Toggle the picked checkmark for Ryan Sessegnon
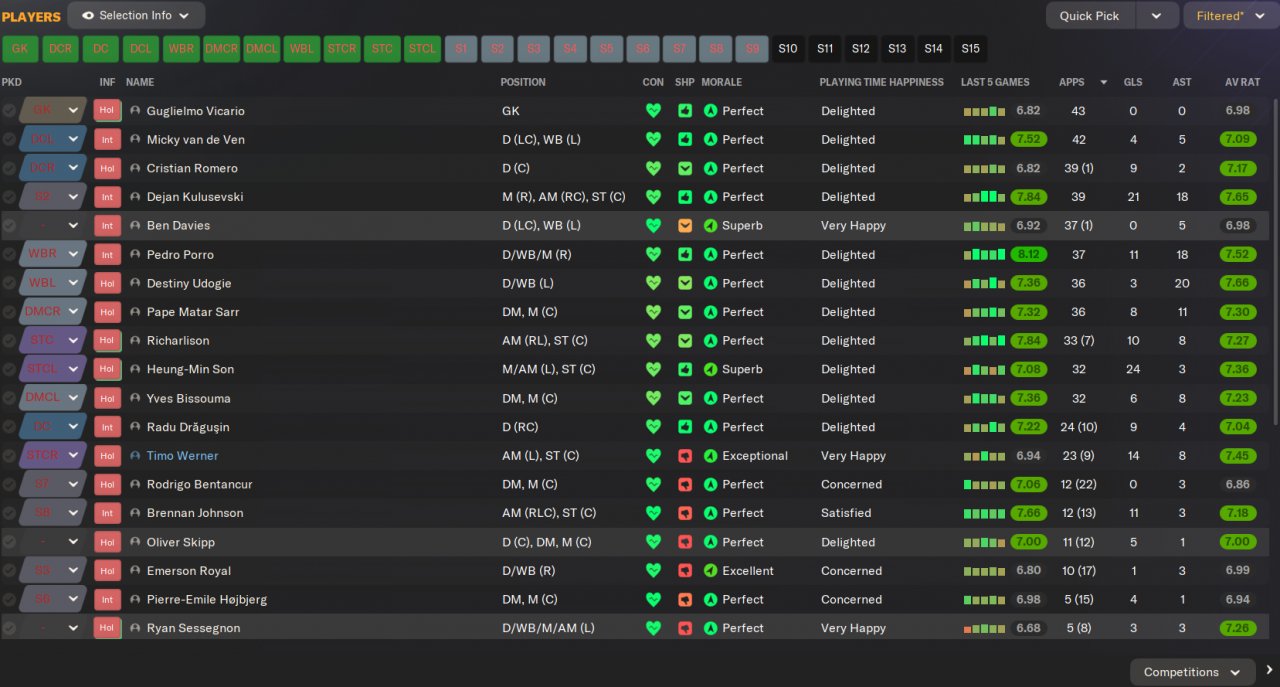This screenshot has height=687, width=1280. pos(9,629)
